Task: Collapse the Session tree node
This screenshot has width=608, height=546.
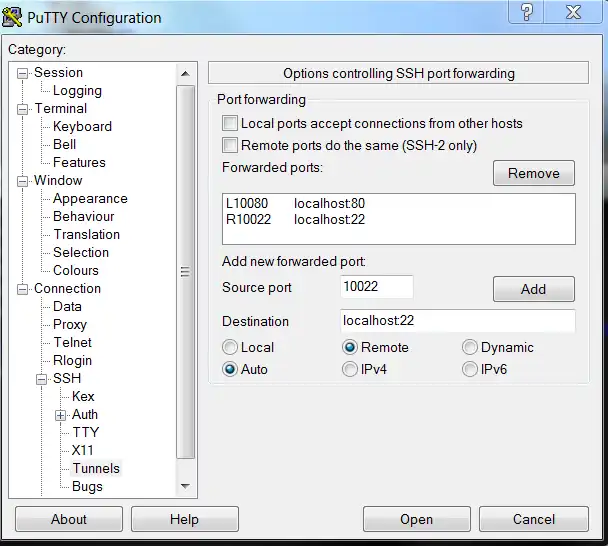Action: tap(22, 73)
